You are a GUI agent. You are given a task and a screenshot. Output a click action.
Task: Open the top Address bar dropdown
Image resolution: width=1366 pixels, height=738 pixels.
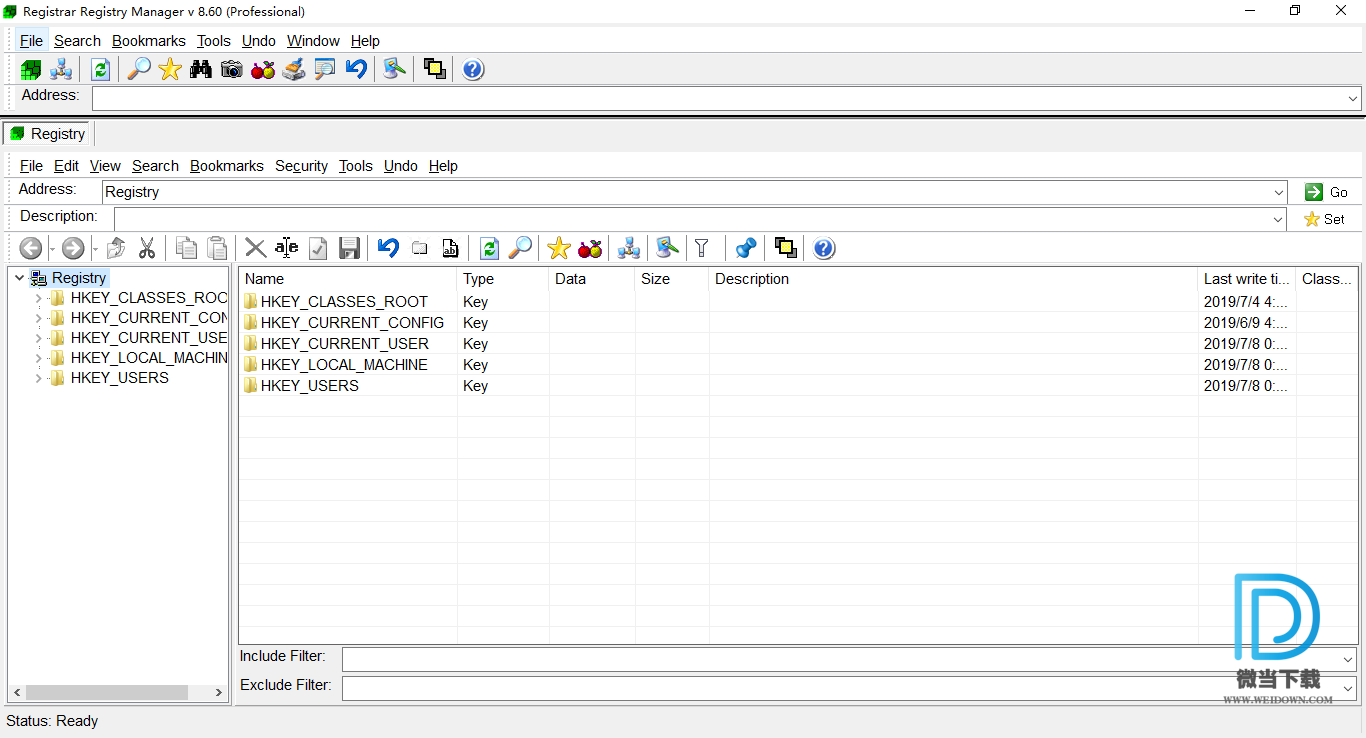click(1352, 99)
